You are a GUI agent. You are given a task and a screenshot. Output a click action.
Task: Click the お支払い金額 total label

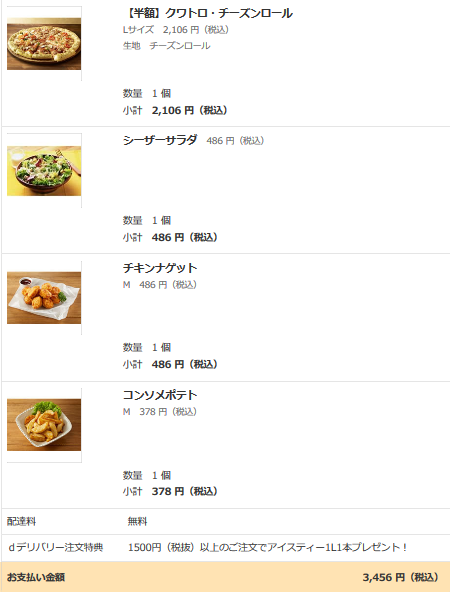click(36, 577)
